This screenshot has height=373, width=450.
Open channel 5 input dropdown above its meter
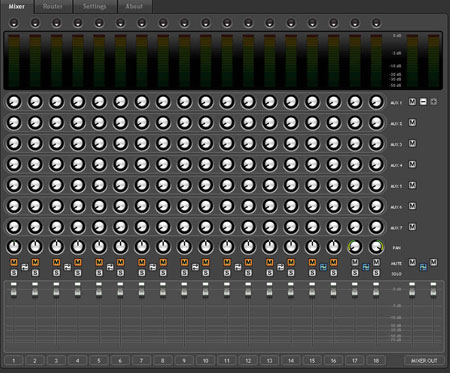[99, 23]
